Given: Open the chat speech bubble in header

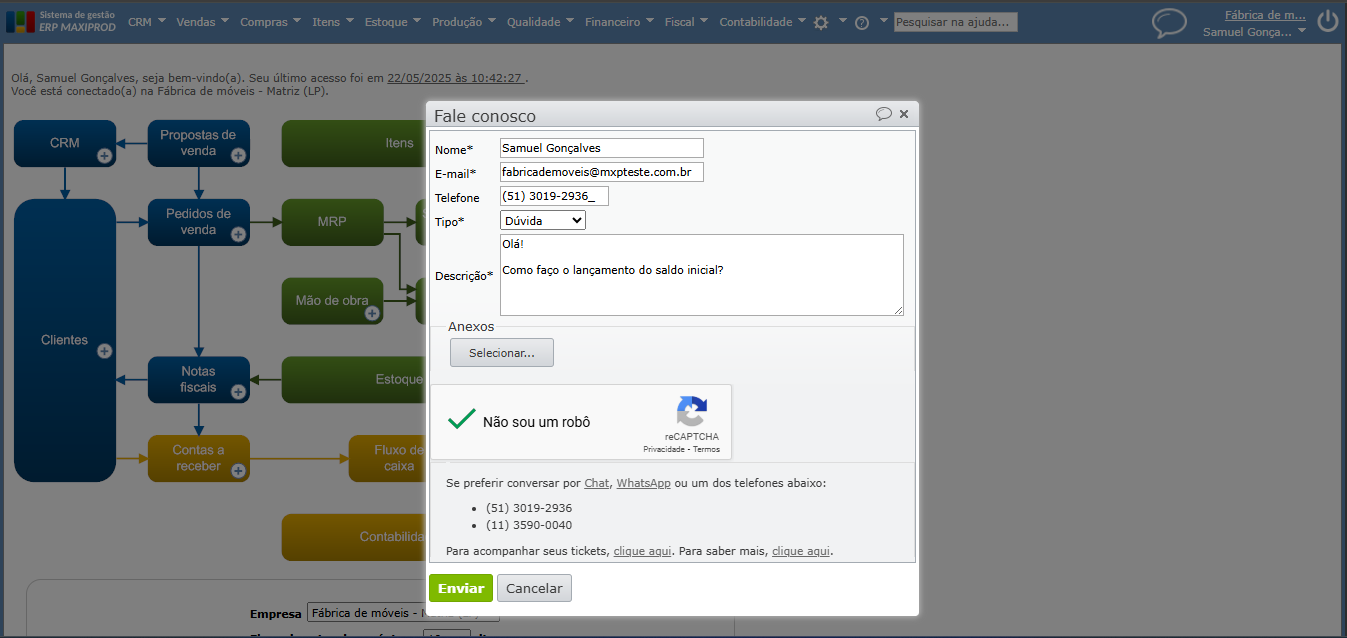Looking at the screenshot, I should (x=1169, y=23).
